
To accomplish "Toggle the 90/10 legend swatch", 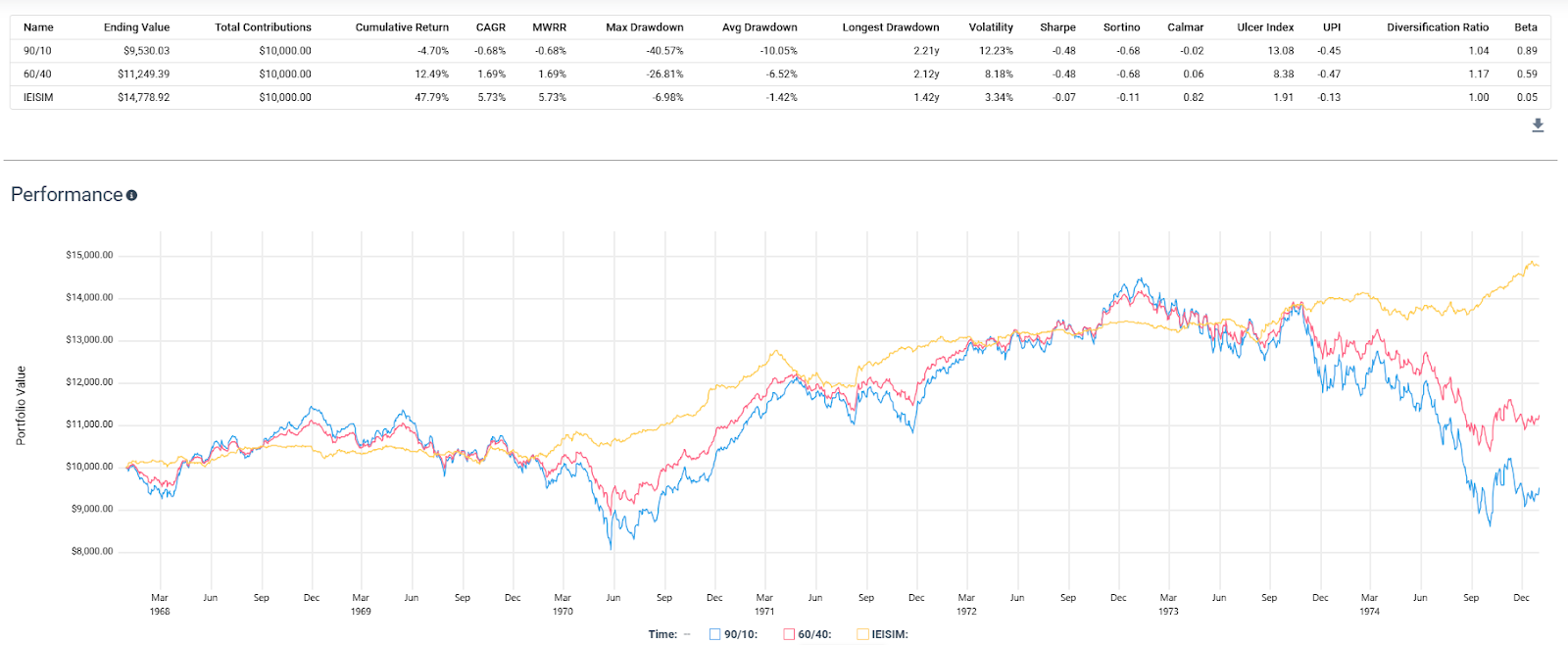I will click(x=714, y=634).
